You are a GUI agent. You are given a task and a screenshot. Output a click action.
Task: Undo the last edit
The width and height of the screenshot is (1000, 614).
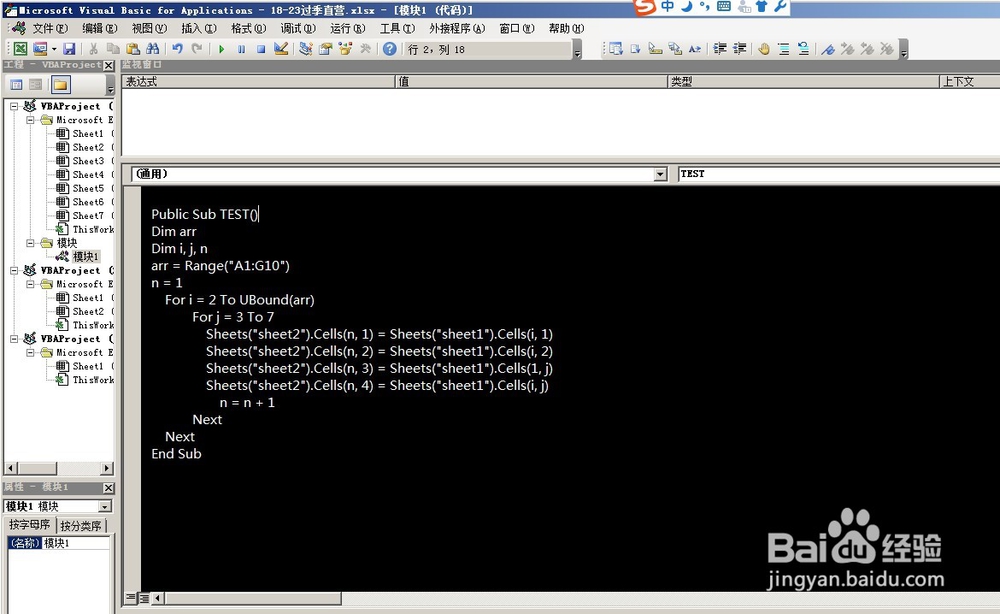click(x=177, y=49)
